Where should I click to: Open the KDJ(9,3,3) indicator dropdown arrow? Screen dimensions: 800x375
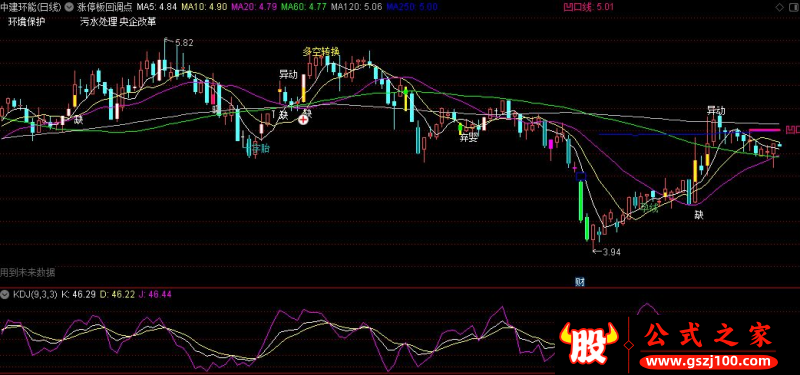click(x=5, y=294)
